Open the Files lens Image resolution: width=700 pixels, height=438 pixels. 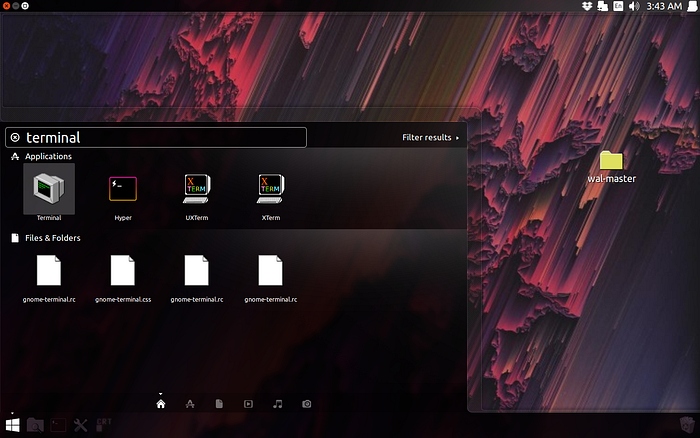click(219, 404)
